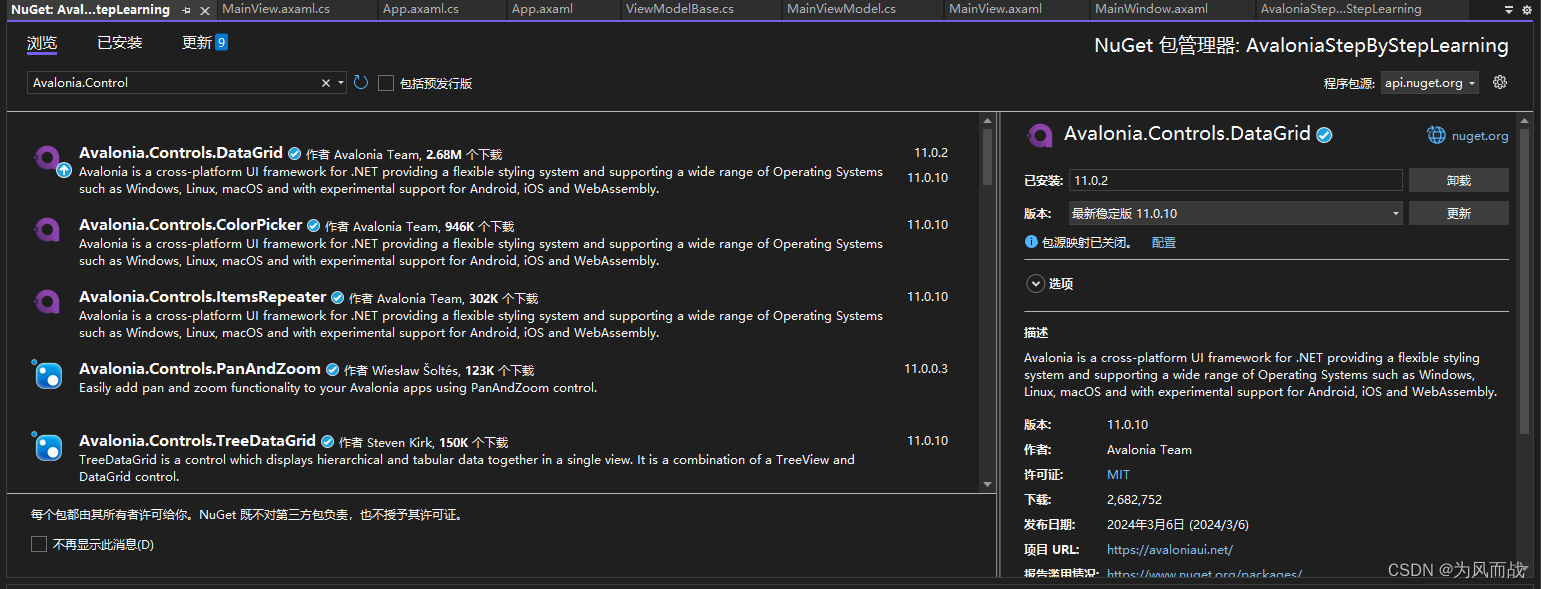Collapse the 选项 expander
1541x589 pixels.
(x=1036, y=283)
